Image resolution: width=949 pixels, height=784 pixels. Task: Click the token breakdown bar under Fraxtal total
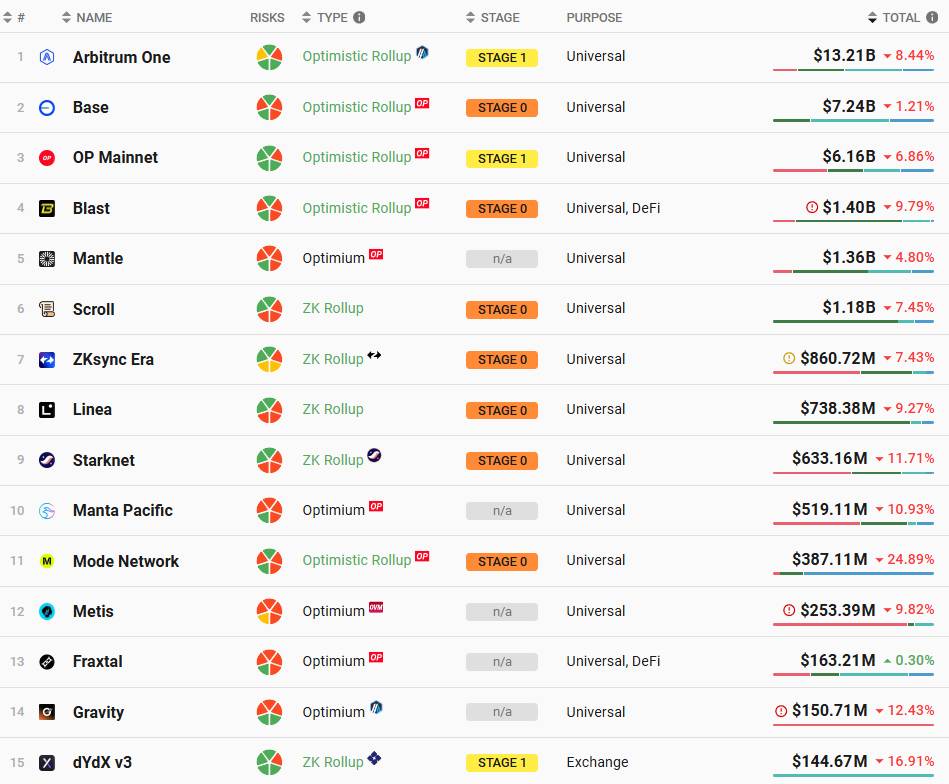tap(853, 674)
